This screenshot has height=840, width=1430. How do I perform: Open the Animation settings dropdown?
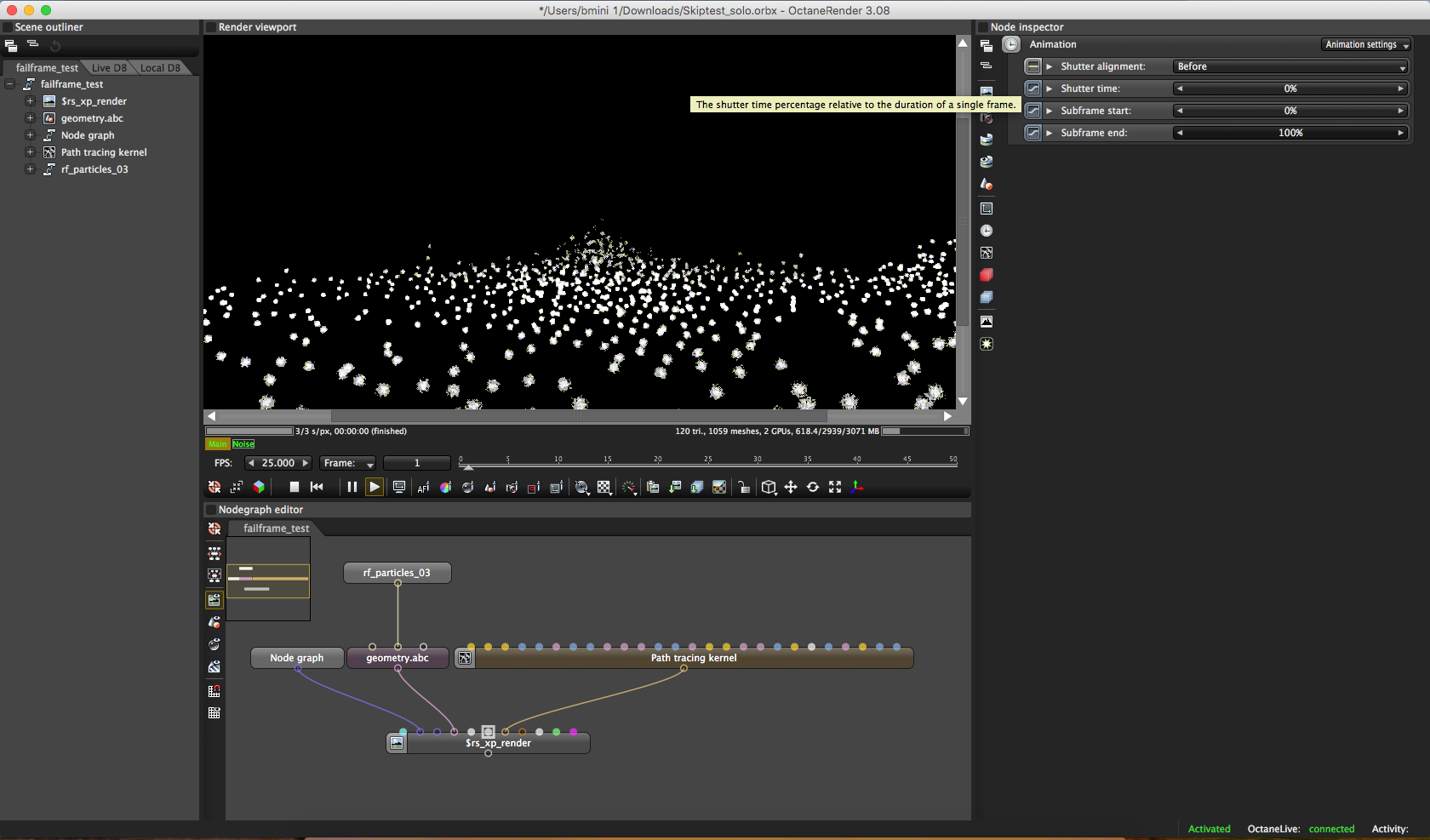click(1367, 44)
